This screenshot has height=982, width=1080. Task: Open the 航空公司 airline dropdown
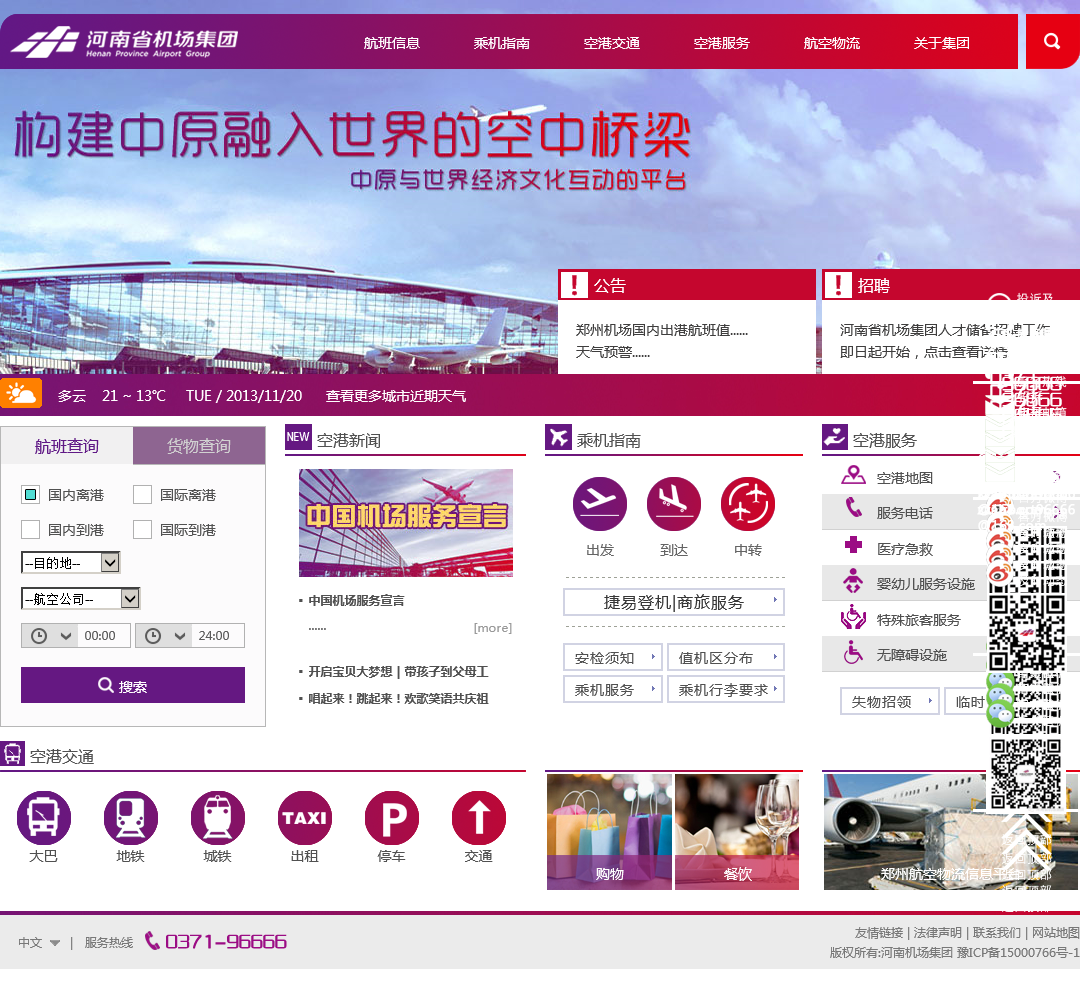click(81, 598)
